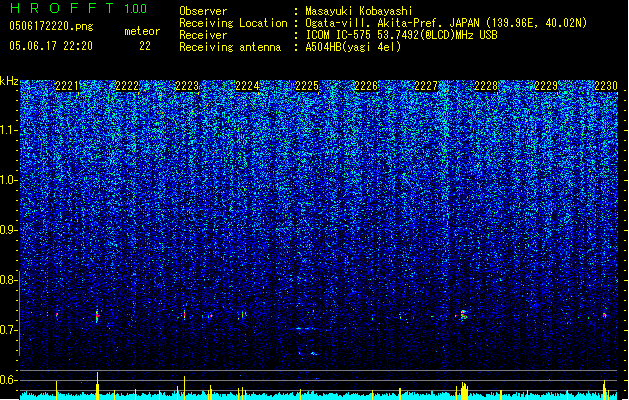Click the 2228 time marker
The width and height of the screenshot is (629, 400).
click(x=486, y=86)
